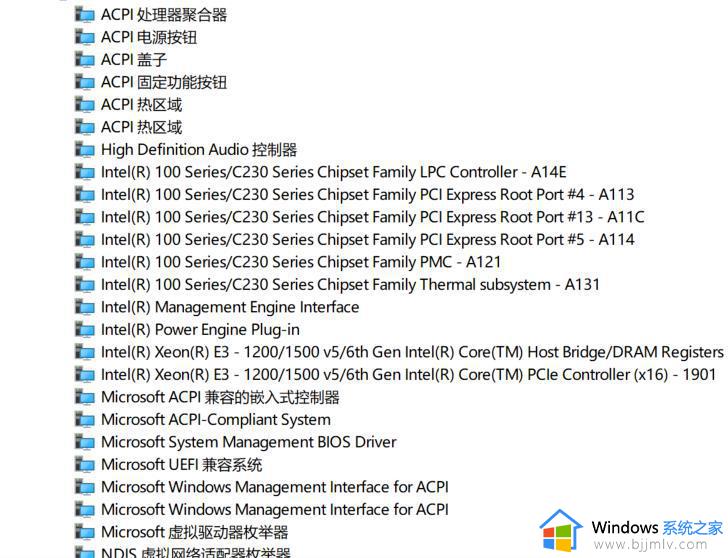Click icon beside ACPI 处理器聚合器
728x558 pixels.
pyautogui.click(x=85, y=15)
